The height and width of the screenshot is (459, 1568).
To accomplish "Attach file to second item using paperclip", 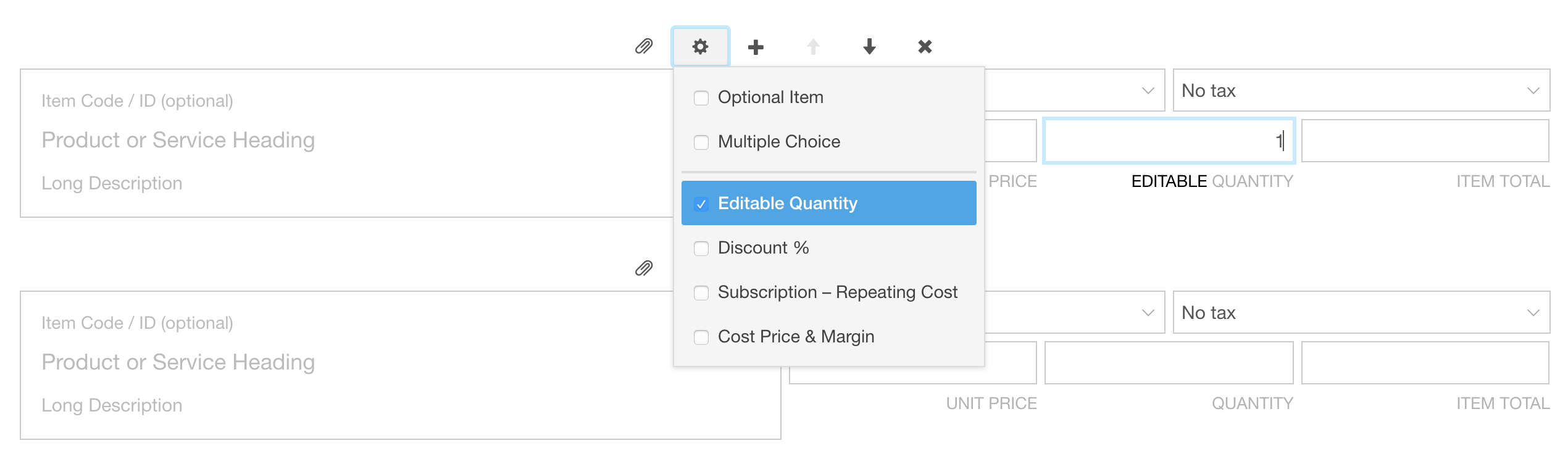I will pos(644,268).
